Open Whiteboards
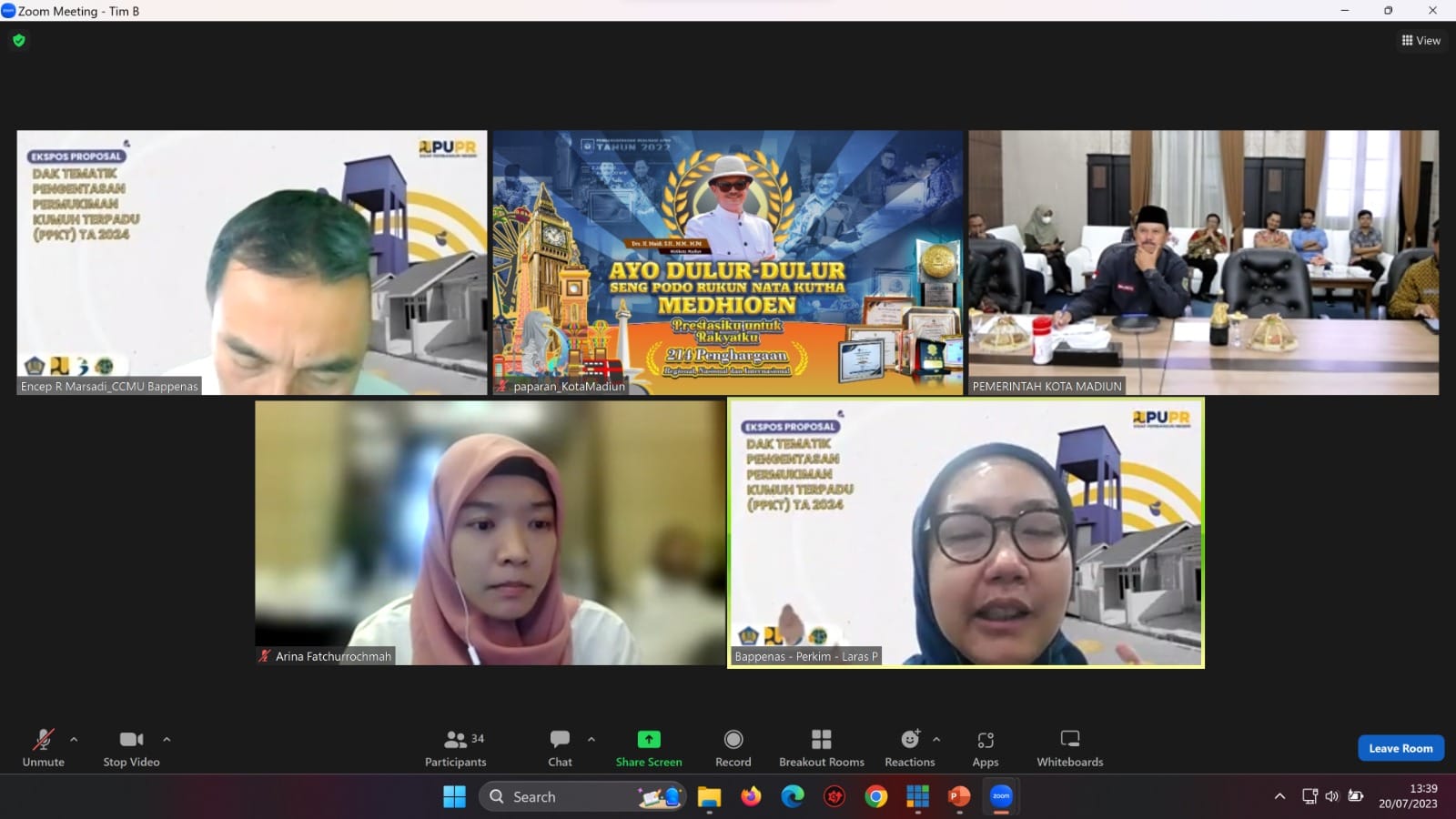The width and height of the screenshot is (1456, 819). click(x=1069, y=747)
